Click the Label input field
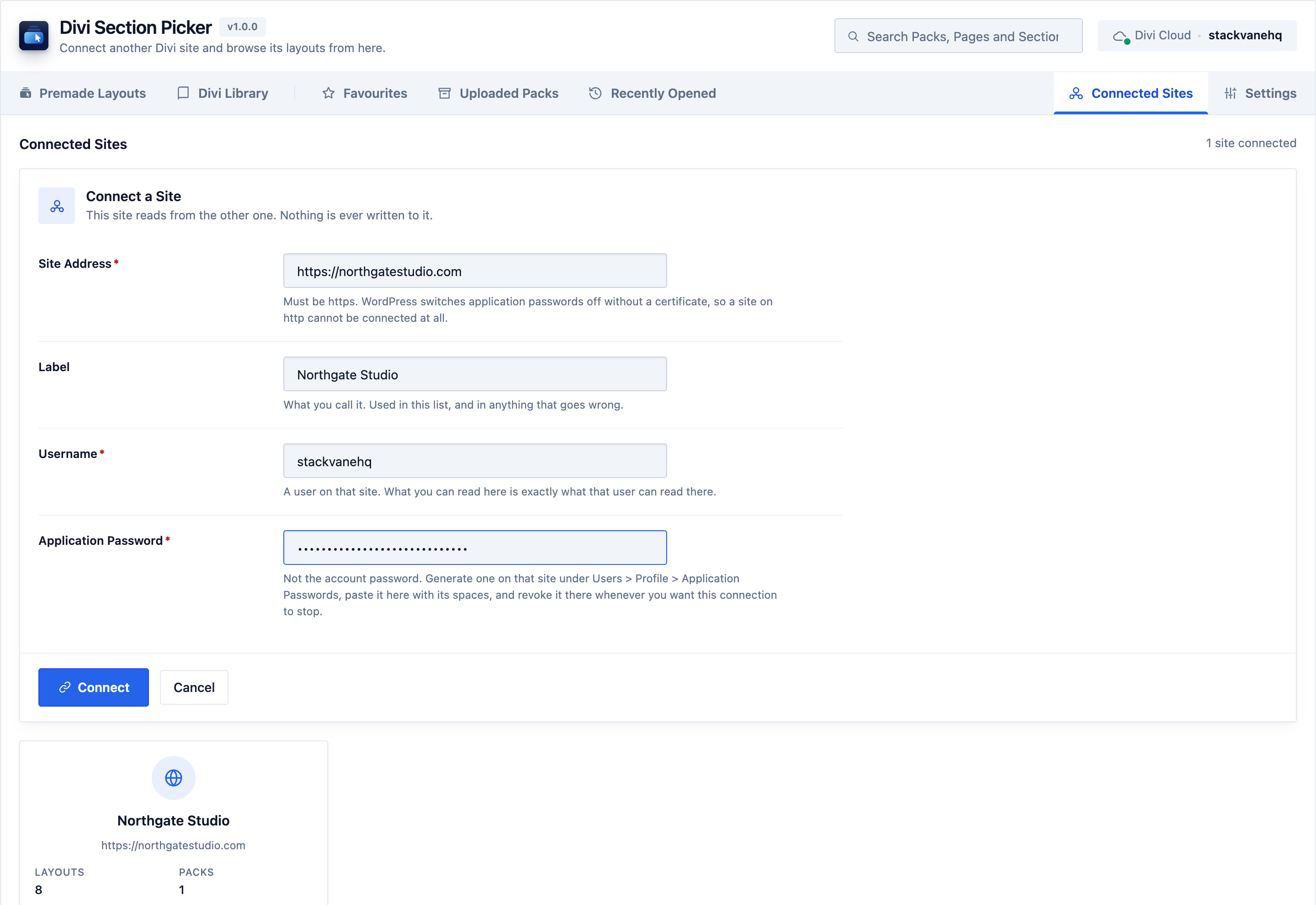The image size is (1316, 905). [x=475, y=374]
